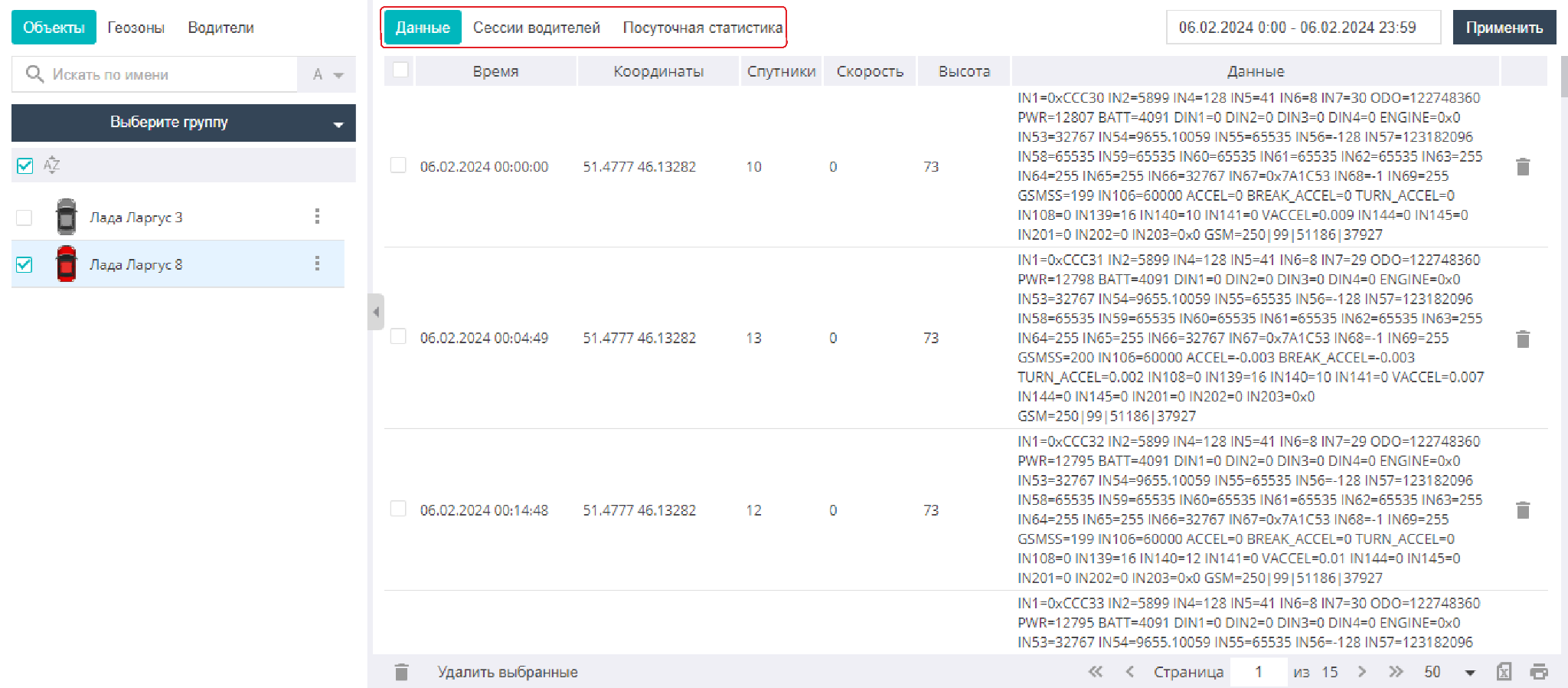This screenshot has height=688, width=1568.
Task: Open the Сессии водителей tab
Action: point(537,28)
